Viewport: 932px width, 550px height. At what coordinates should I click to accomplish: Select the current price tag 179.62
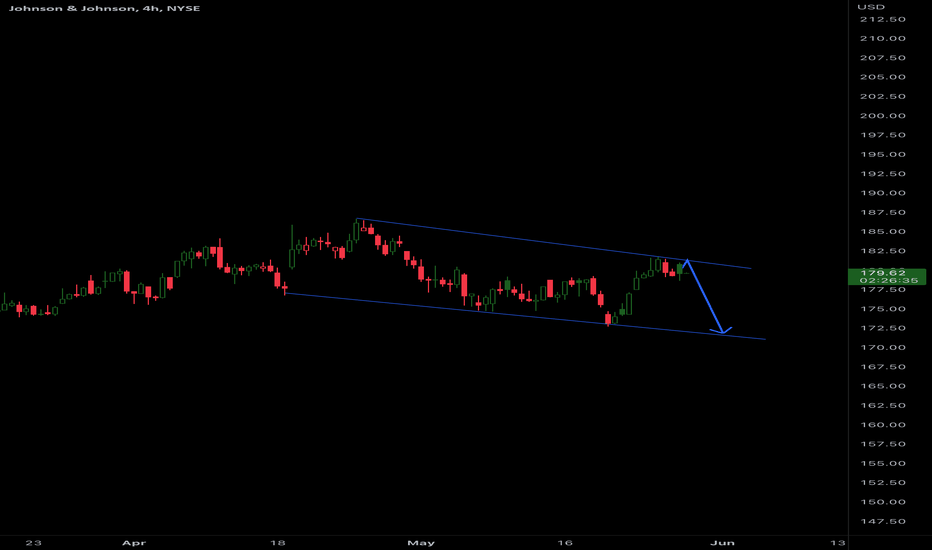click(x=883, y=273)
